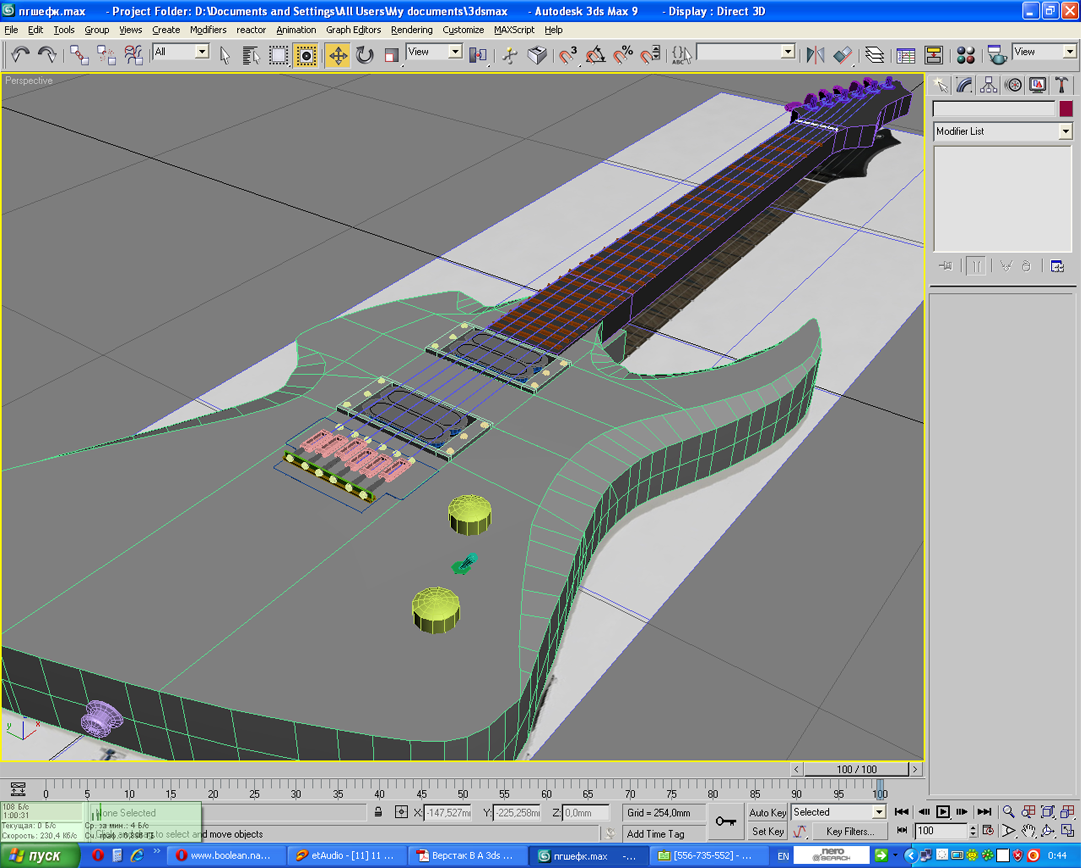Toggle Set Key mode
Image resolution: width=1081 pixels, height=868 pixels.
[767, 831]
